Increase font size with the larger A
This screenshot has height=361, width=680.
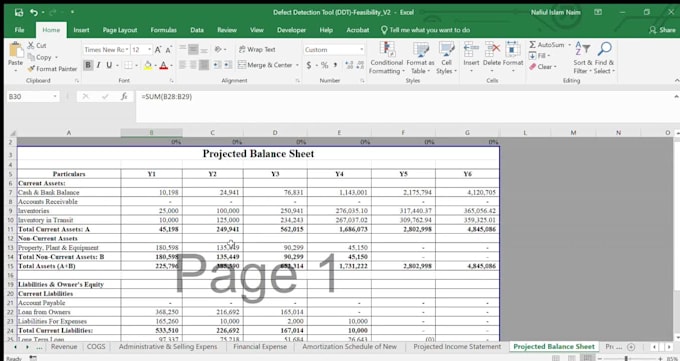click(x=158, y=49)
